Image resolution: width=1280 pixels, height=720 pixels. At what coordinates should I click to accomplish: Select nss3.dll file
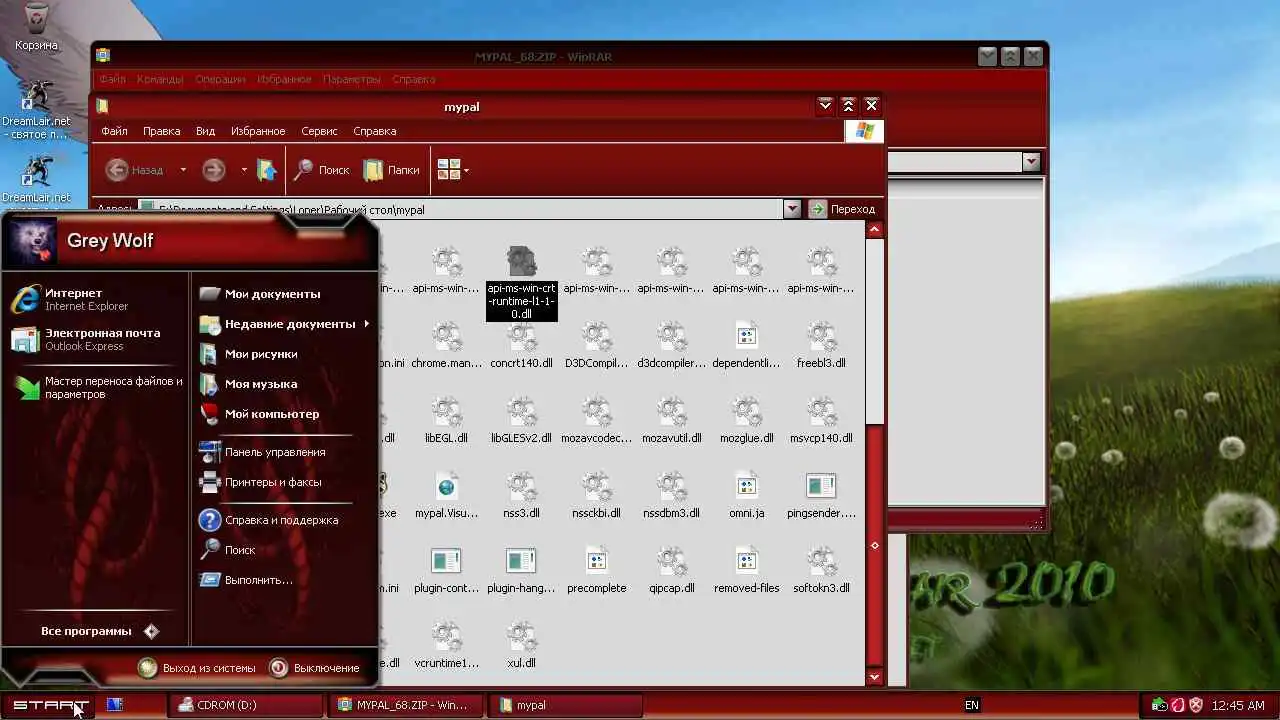coord(521,495)
